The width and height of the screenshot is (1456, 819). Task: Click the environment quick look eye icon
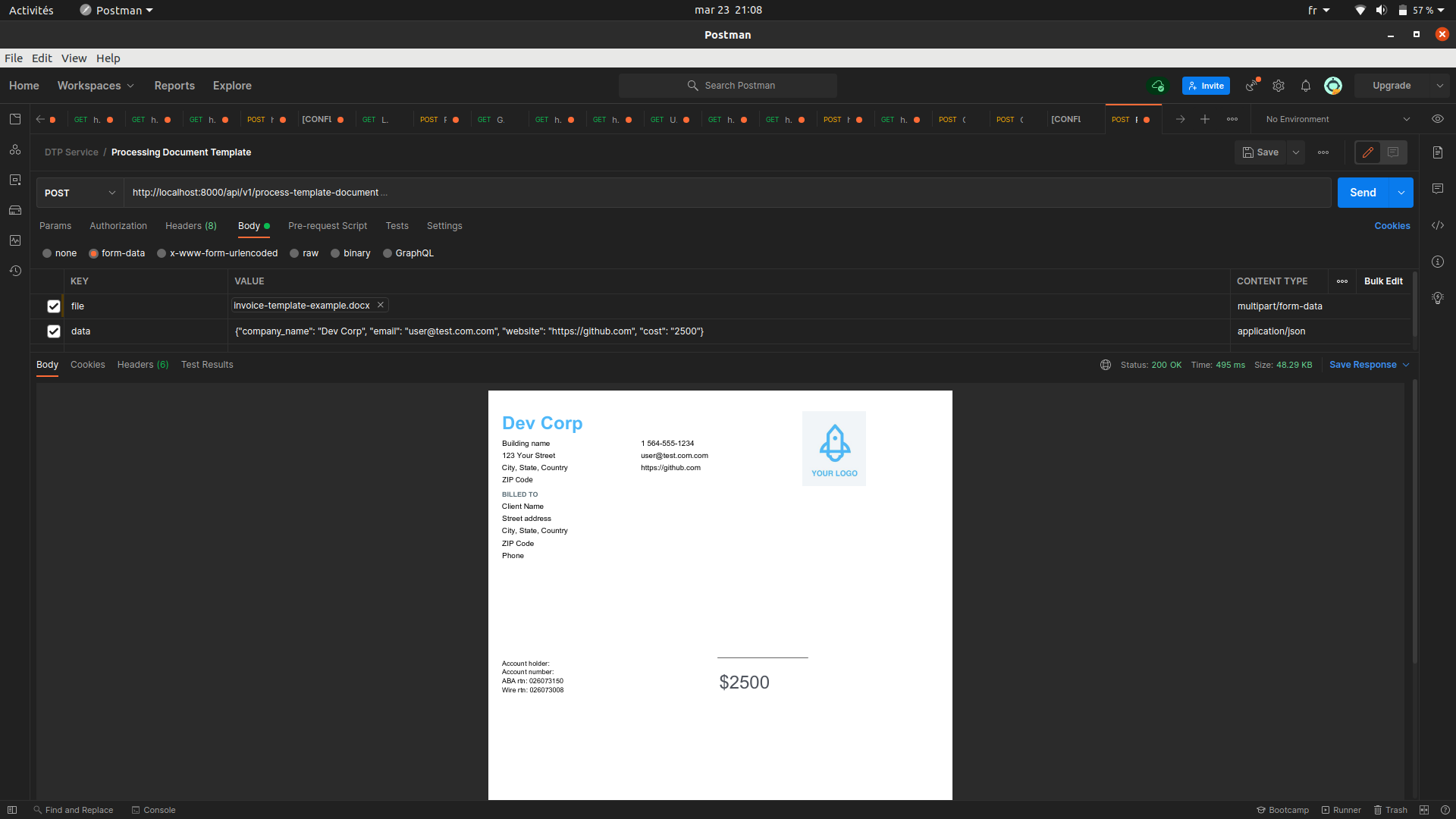pos(1438,119)
